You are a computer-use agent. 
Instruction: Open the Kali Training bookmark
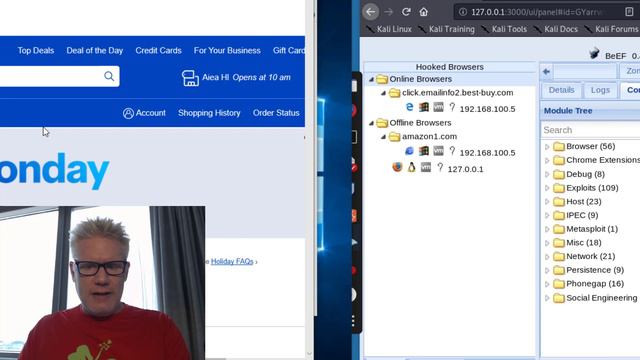[x=447, y=29]
